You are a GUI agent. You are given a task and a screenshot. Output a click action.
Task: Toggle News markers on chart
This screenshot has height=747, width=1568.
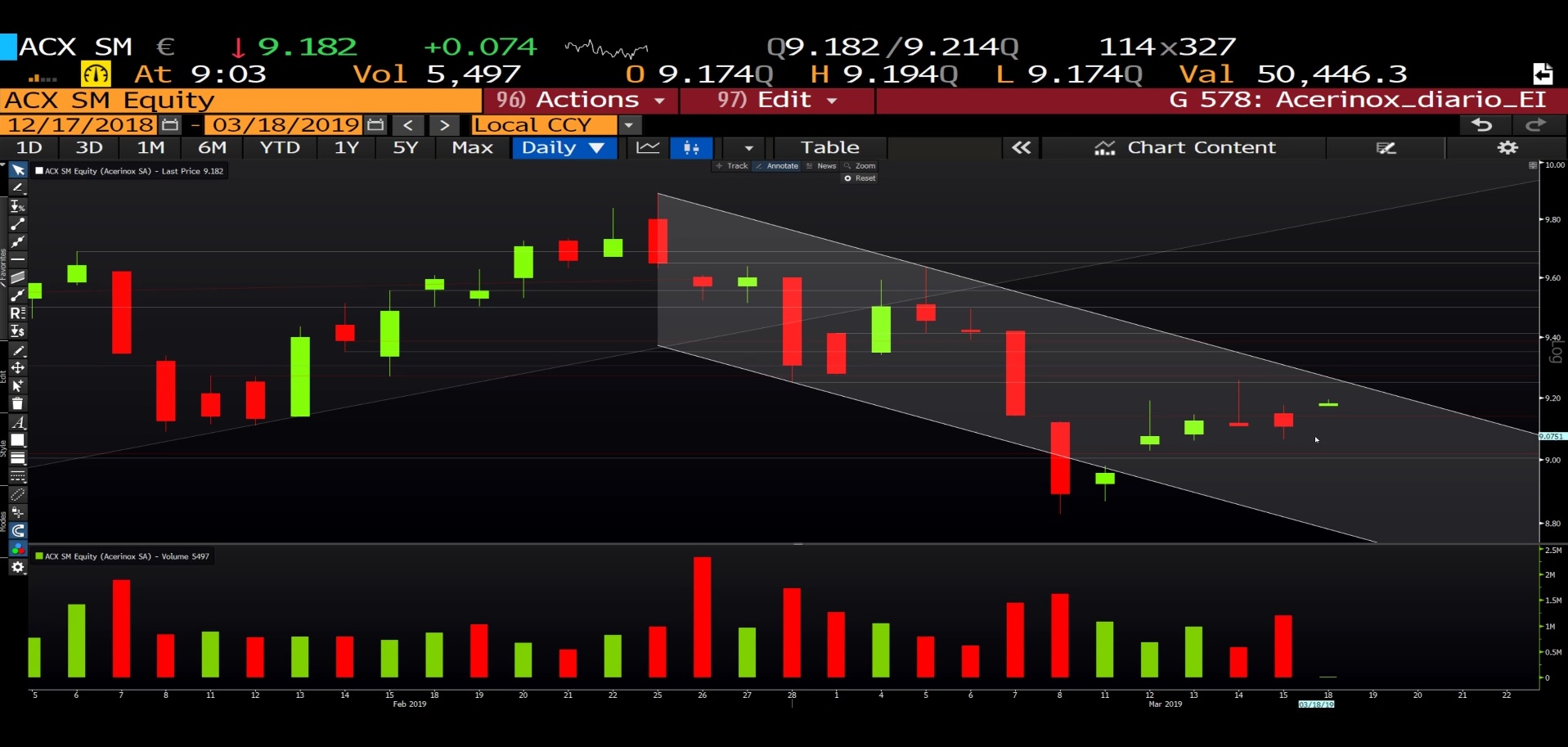click(821, 166)
